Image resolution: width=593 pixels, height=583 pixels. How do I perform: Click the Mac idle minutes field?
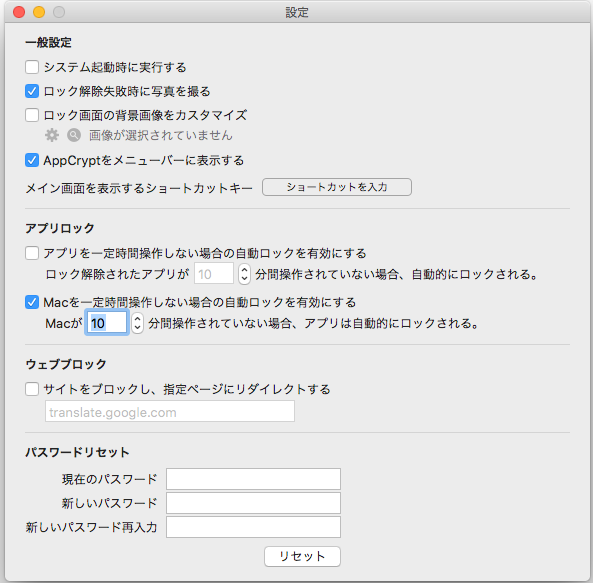107,323
